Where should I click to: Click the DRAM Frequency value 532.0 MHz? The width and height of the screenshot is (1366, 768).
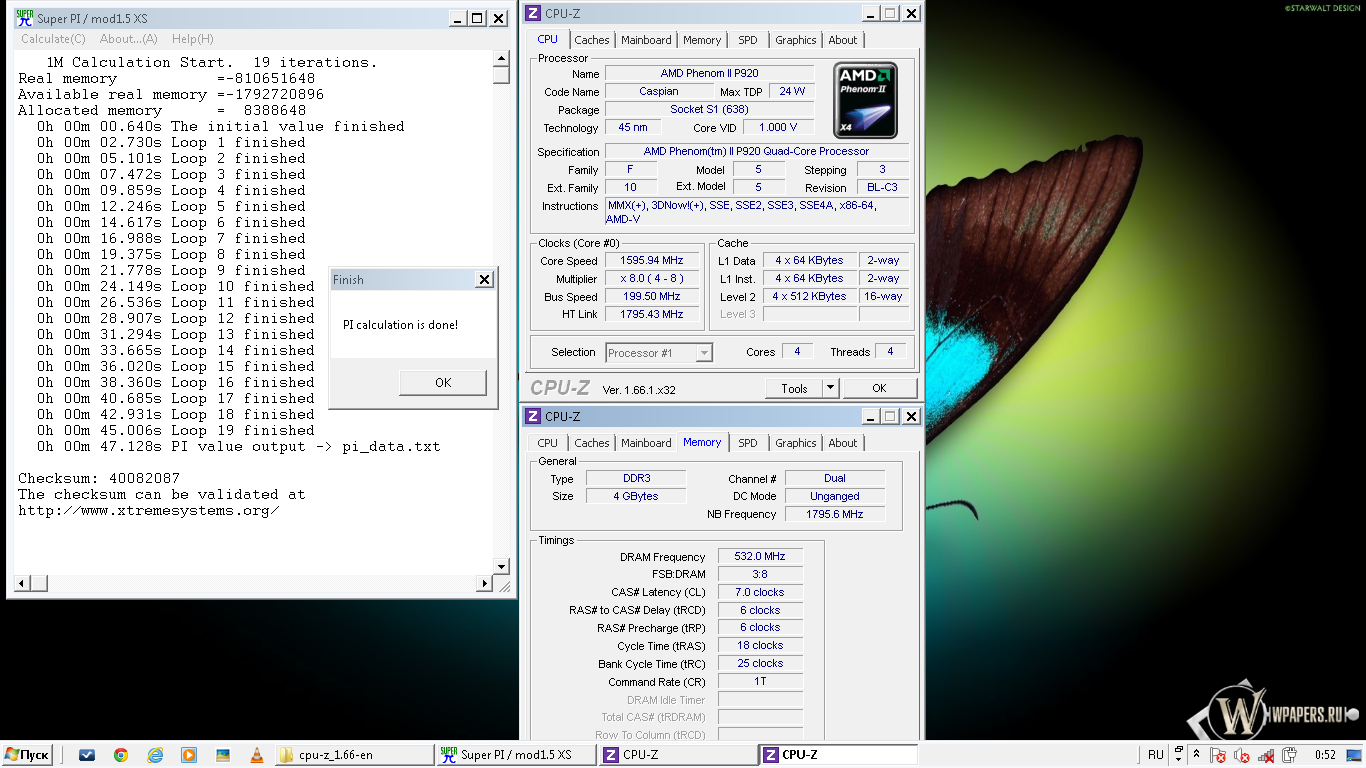(760, 556)
